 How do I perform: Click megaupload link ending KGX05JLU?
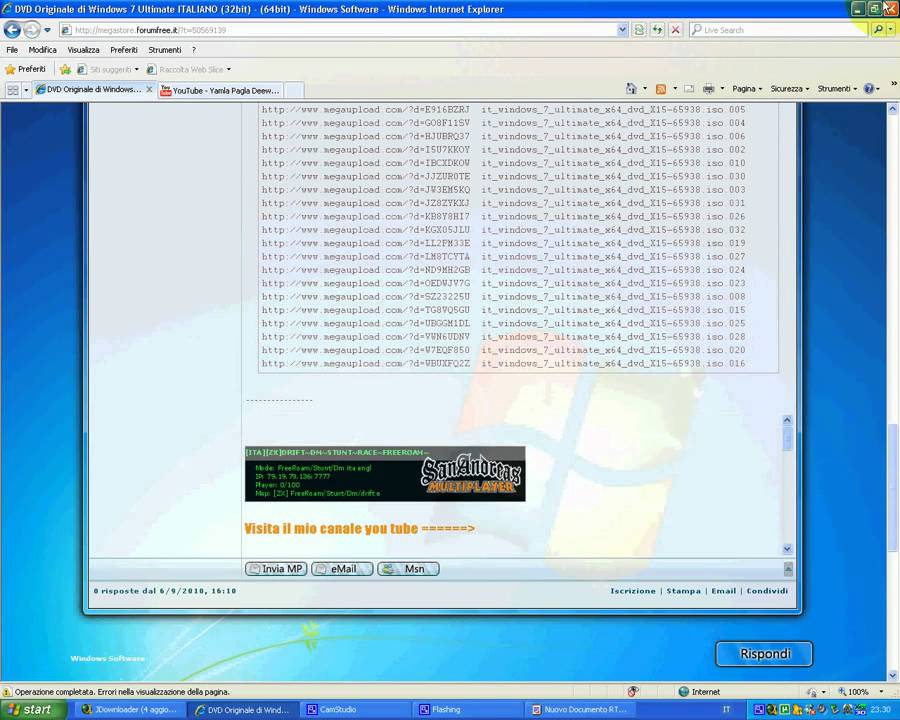click(x=366, y=230)
